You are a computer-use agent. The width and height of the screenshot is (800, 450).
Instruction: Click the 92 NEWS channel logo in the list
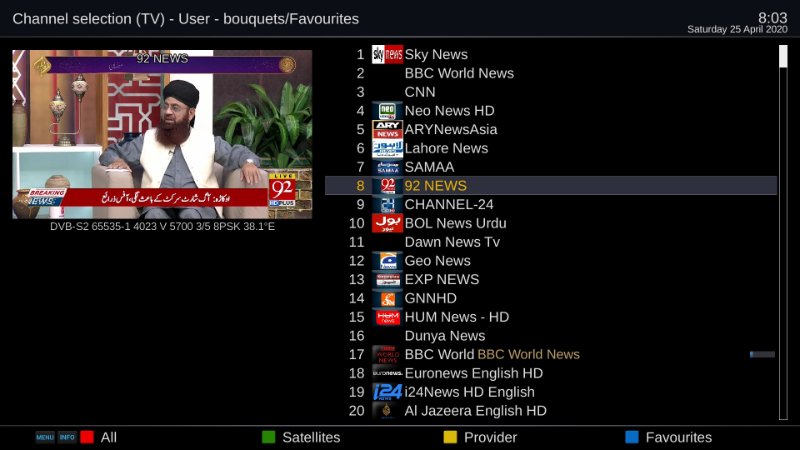387,186
